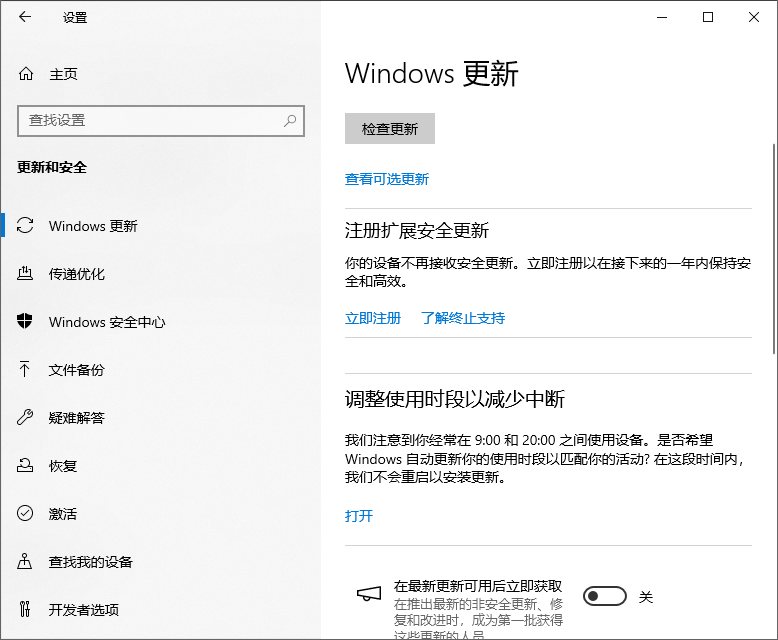Open 传递优化 section
This screenshot has height=640, width=778.
coord(160,274)
